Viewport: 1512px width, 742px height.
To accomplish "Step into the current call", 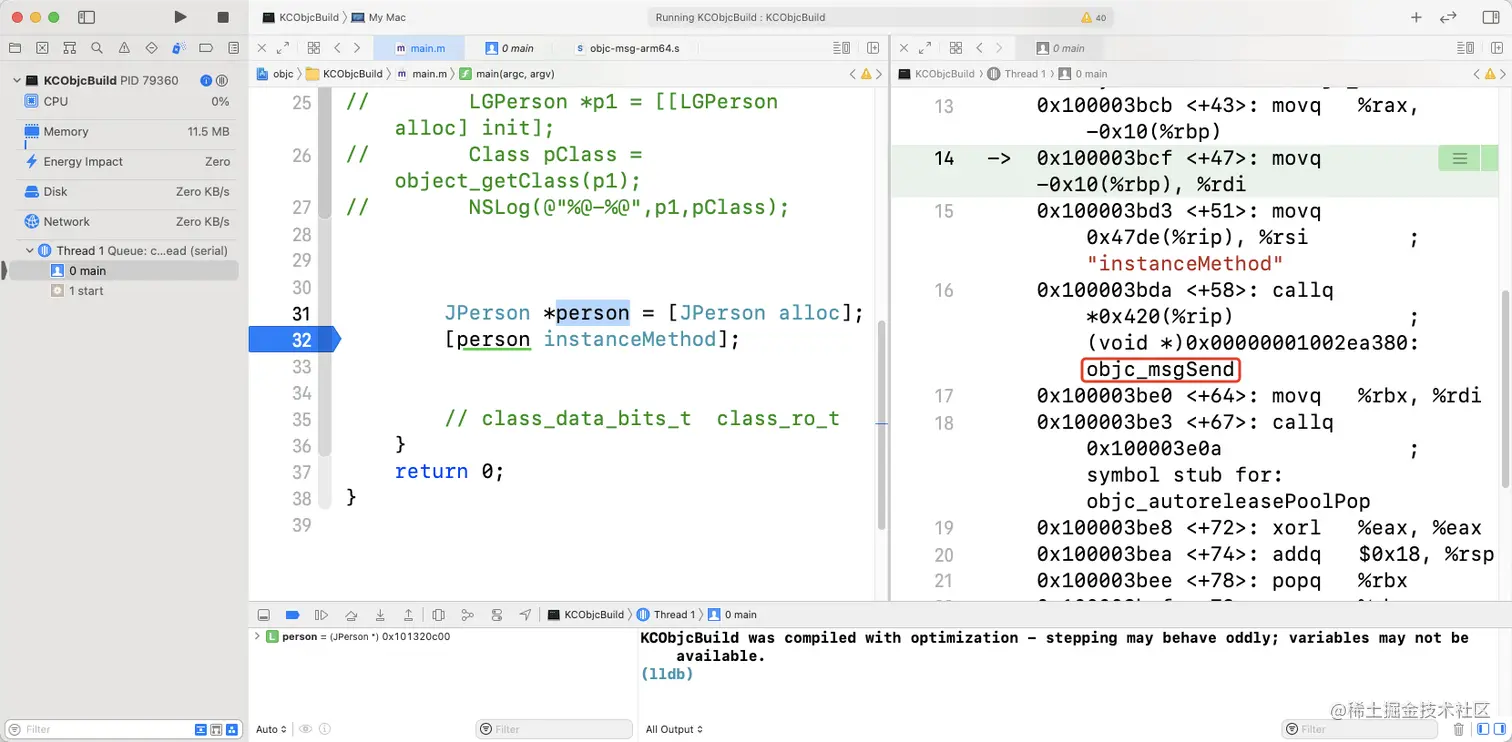I will pyautogui.click(x=380, y=615).
